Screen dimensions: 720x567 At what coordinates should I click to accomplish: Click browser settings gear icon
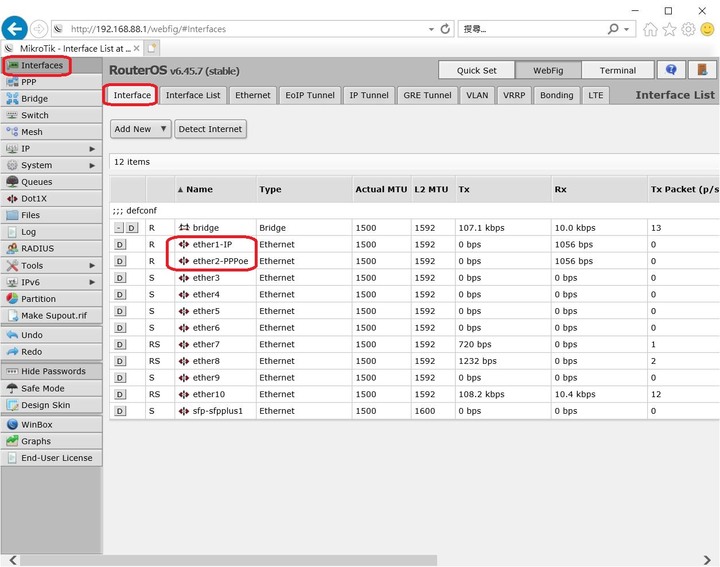pos(688,29)
